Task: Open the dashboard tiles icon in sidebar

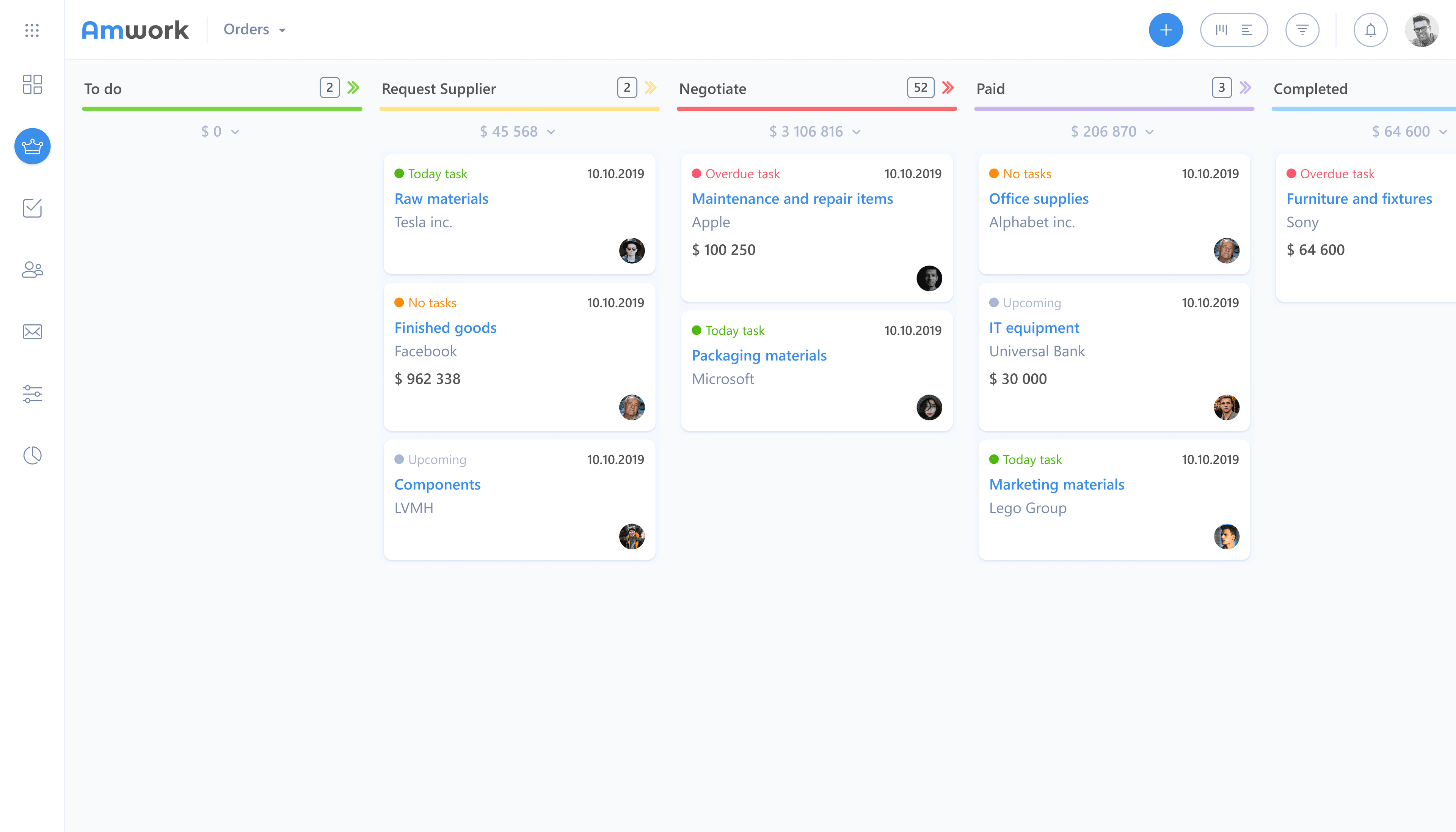Action: coord(32,84)
